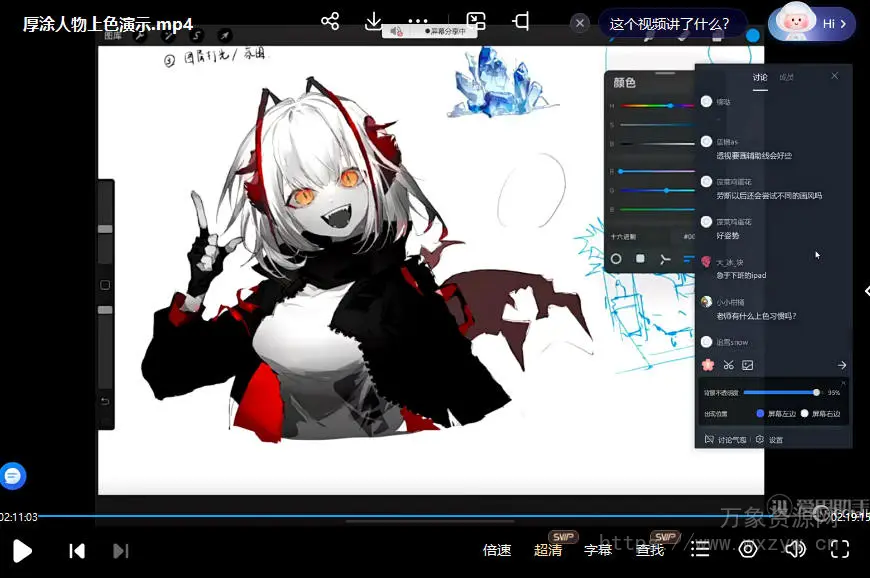Click the share icon in top bar
This screenshot has height=578, width=870.
[330, 22]
